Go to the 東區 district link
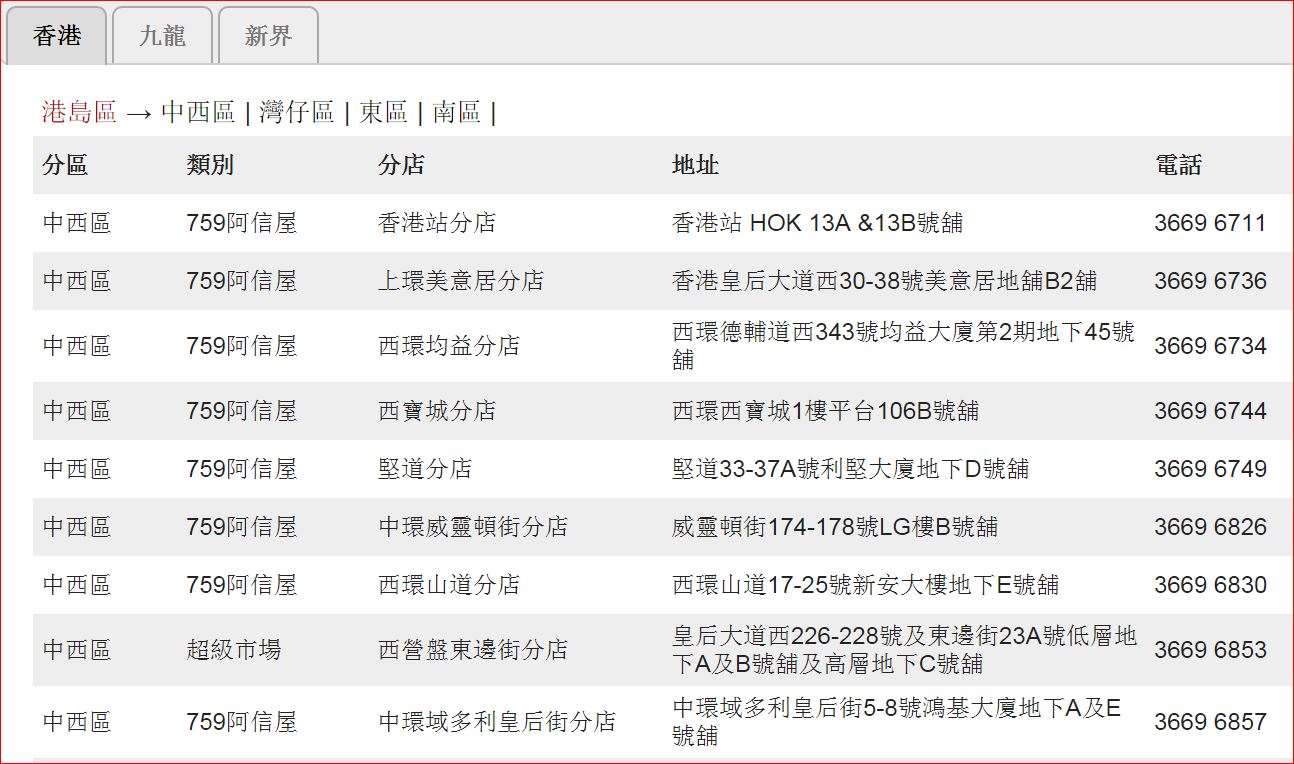 (x=384, y=112)
